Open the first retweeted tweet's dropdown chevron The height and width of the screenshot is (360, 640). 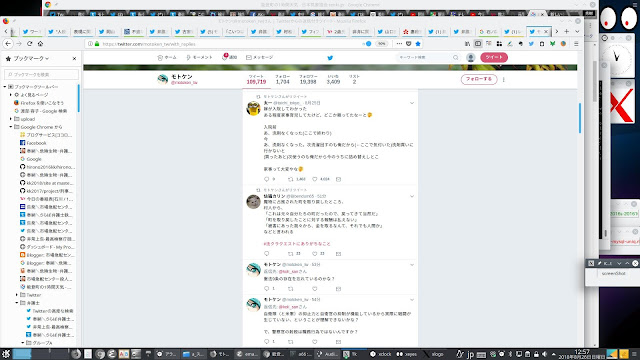411,103
